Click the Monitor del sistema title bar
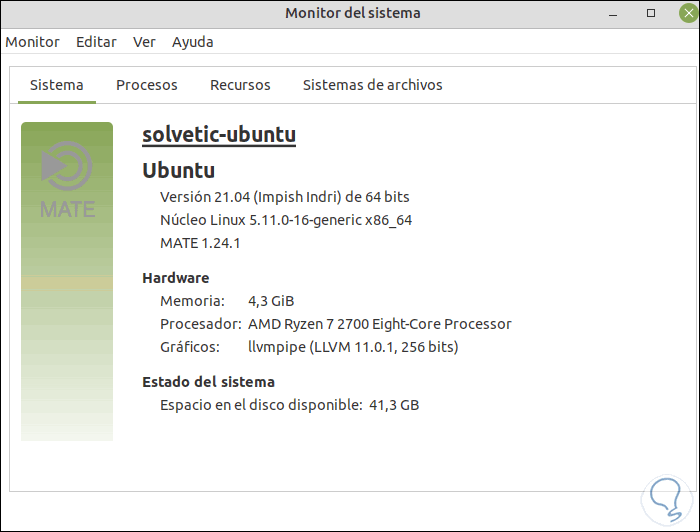Screen dimensions: 700x532 tap(352, 13)
